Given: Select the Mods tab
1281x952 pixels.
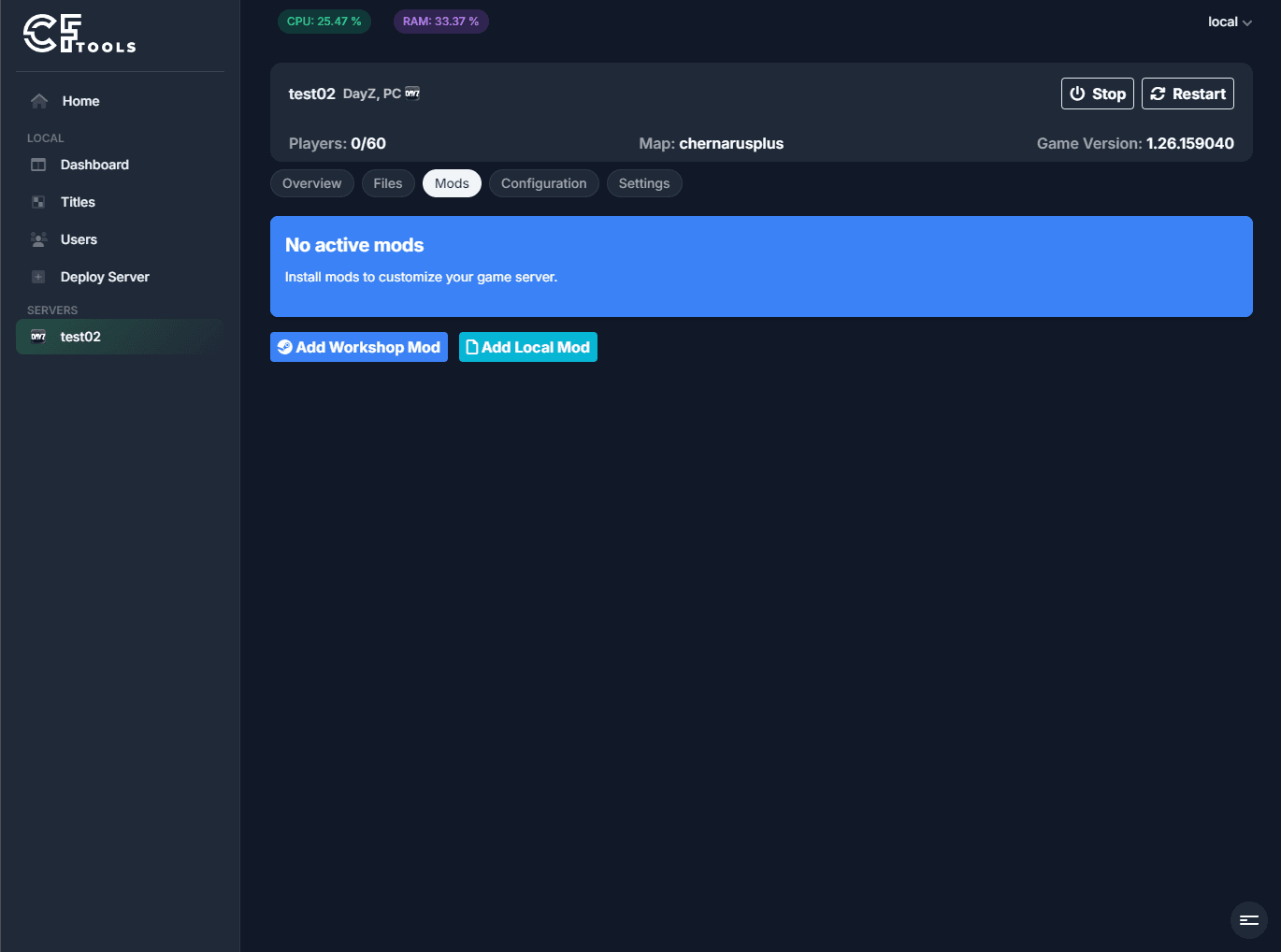Looking at the screenshot, I should pyautogui.click(x=452, y=183).
